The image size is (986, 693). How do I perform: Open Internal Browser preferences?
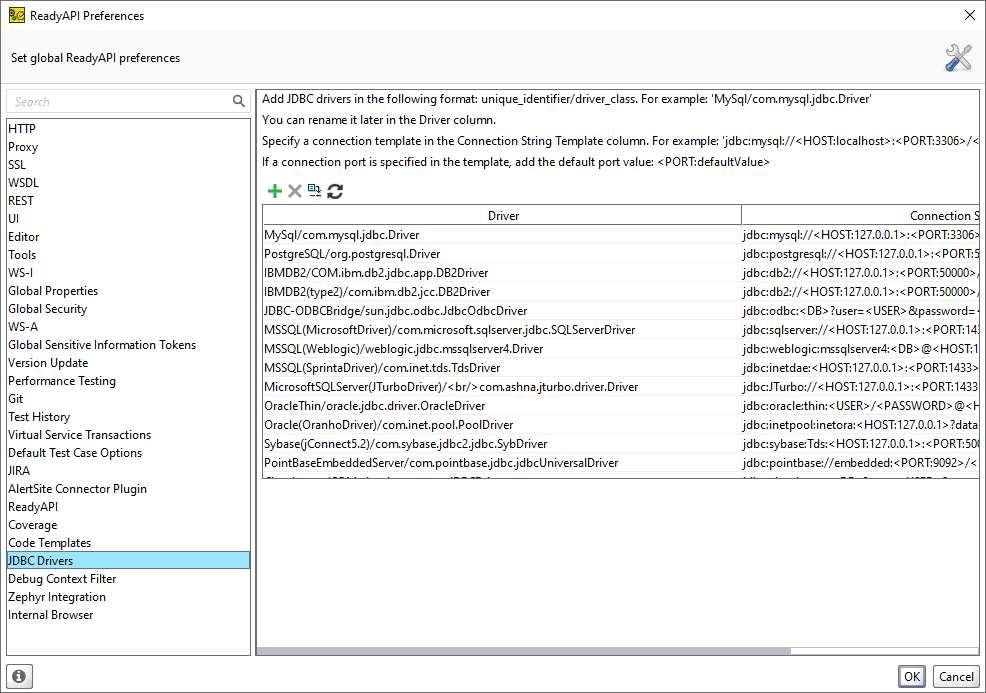[128, 615]
